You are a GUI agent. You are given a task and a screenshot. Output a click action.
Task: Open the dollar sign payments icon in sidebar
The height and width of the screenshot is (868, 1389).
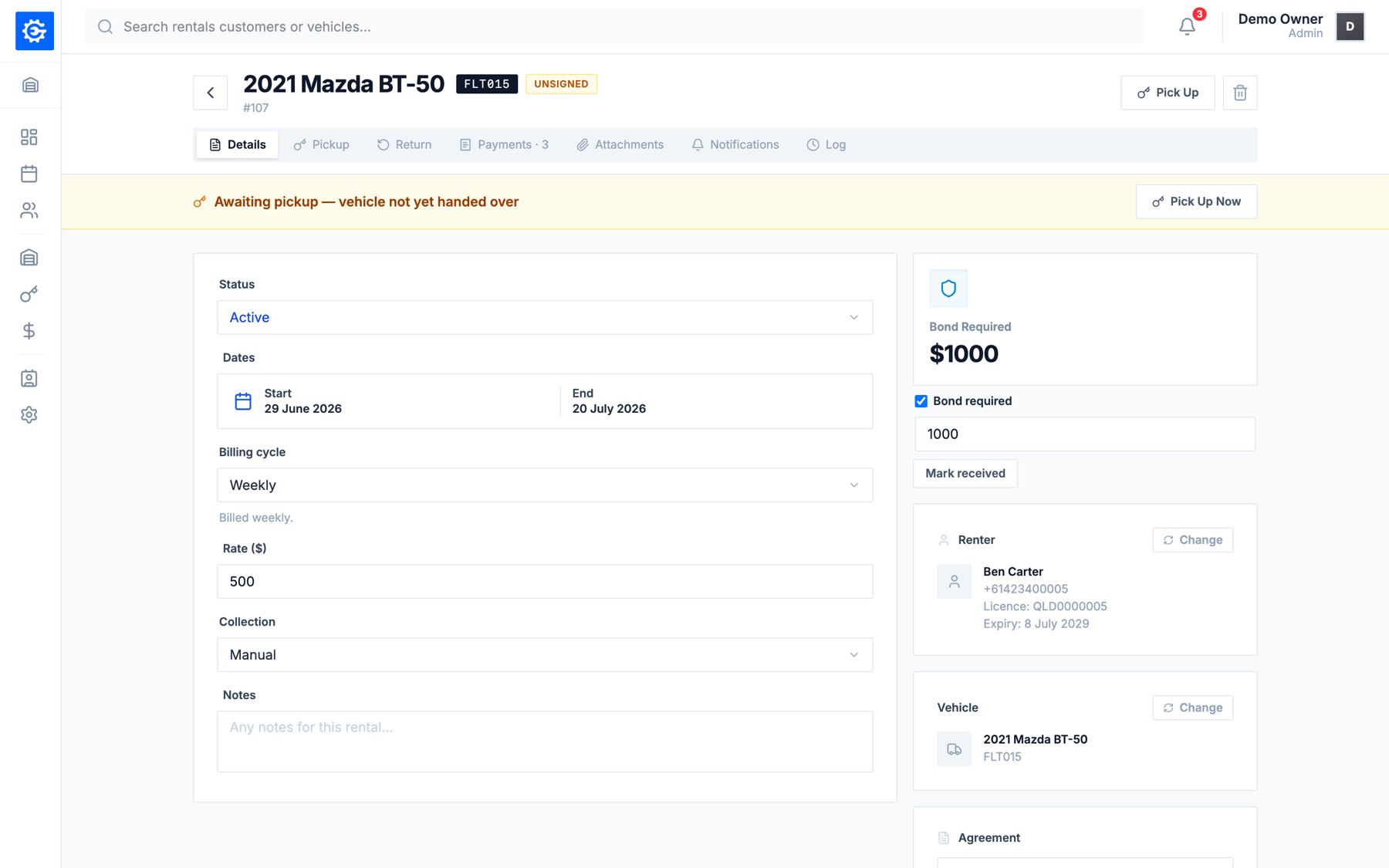pos(29,331)
